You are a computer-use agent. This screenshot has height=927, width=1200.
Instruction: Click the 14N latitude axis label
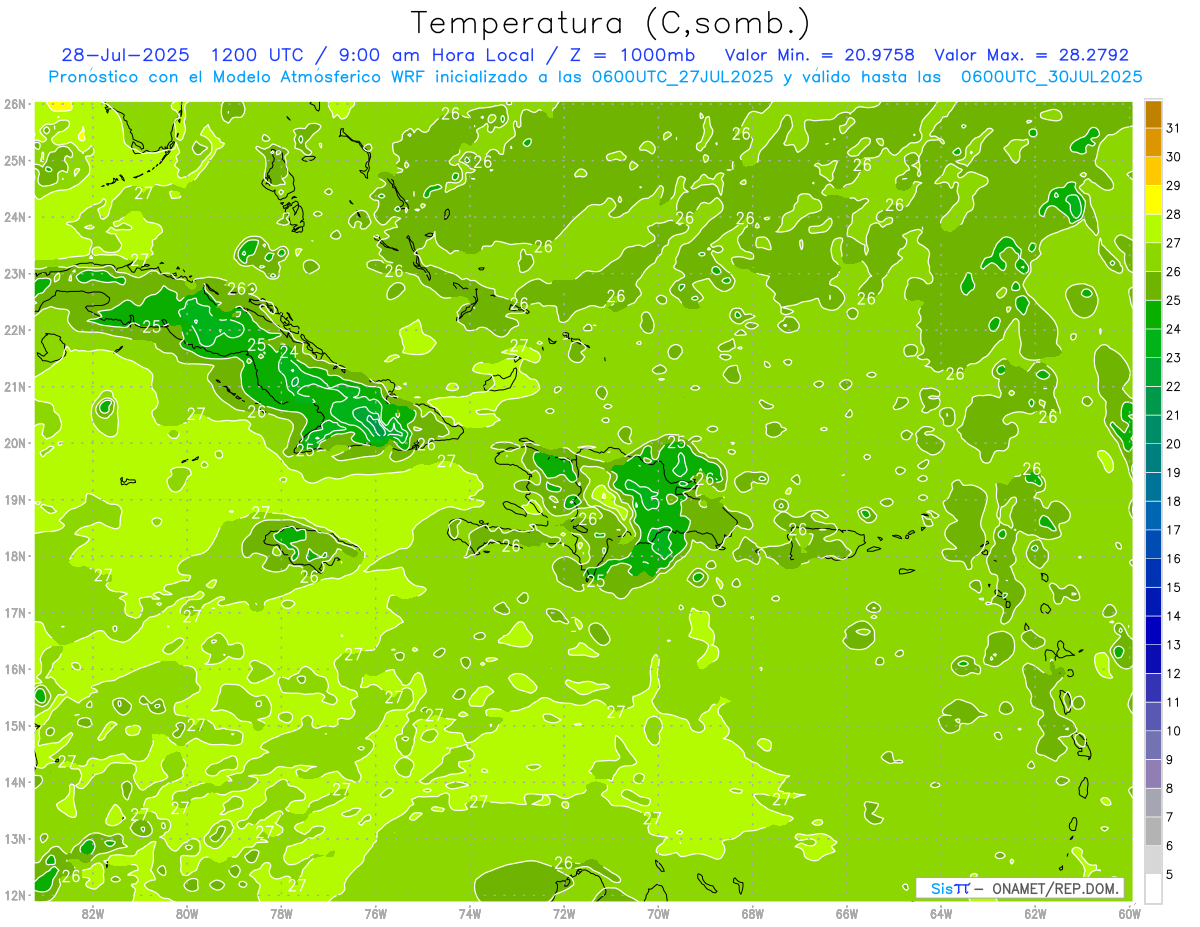14,782
